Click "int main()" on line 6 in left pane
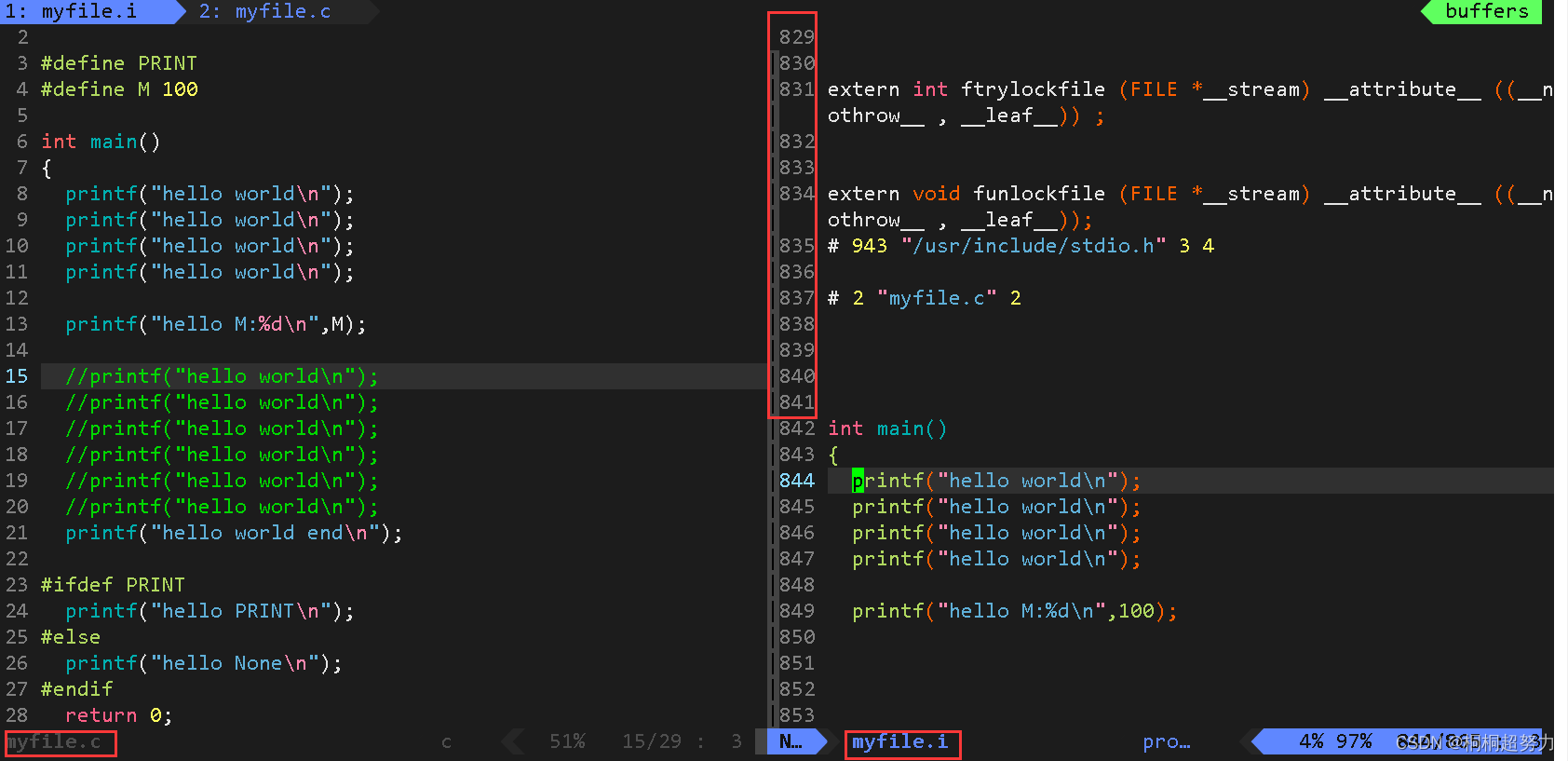Viewport: 1568px width, 761px height. point(101,142)
